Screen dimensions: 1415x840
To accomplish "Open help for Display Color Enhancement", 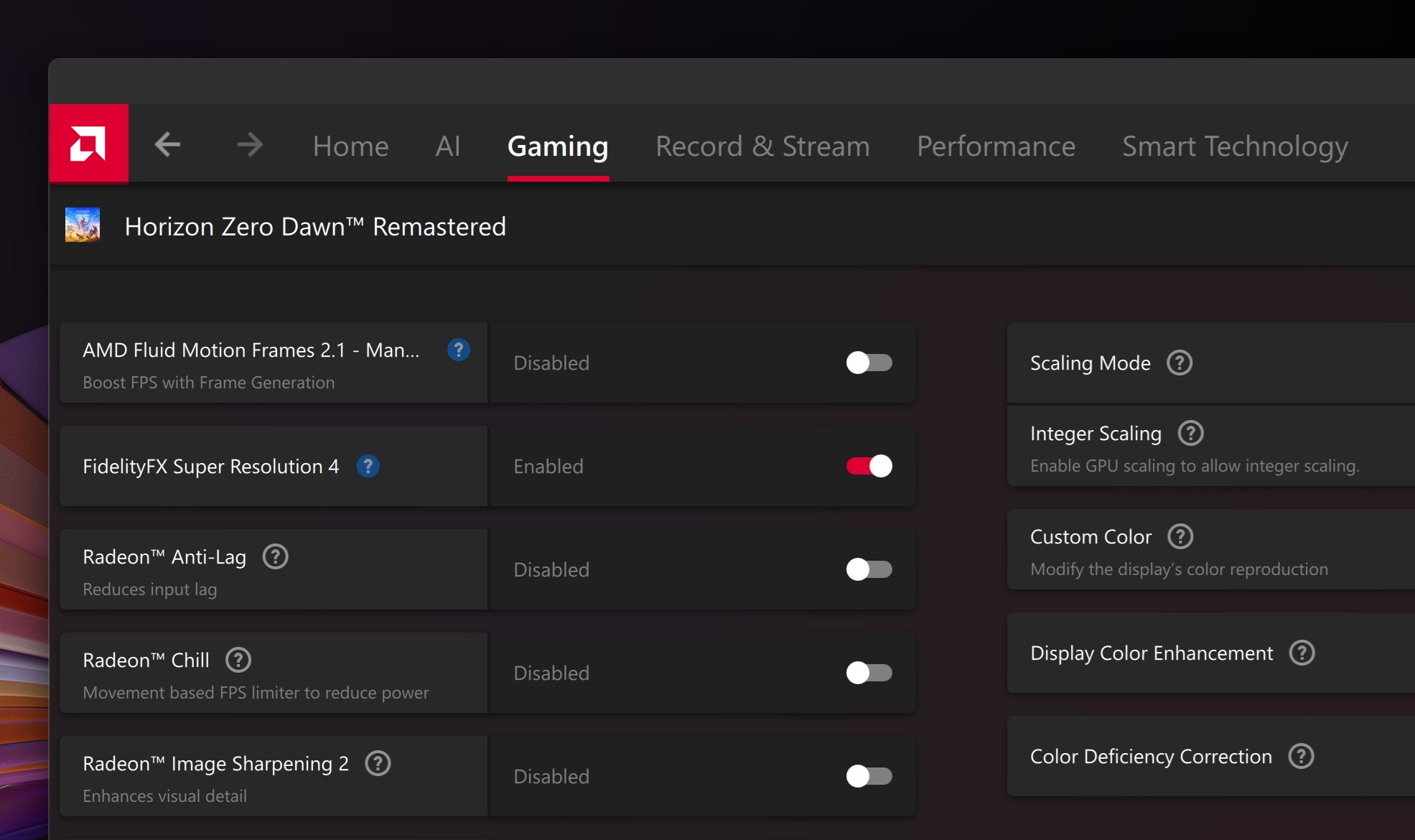I will (x=1302, y=653).
